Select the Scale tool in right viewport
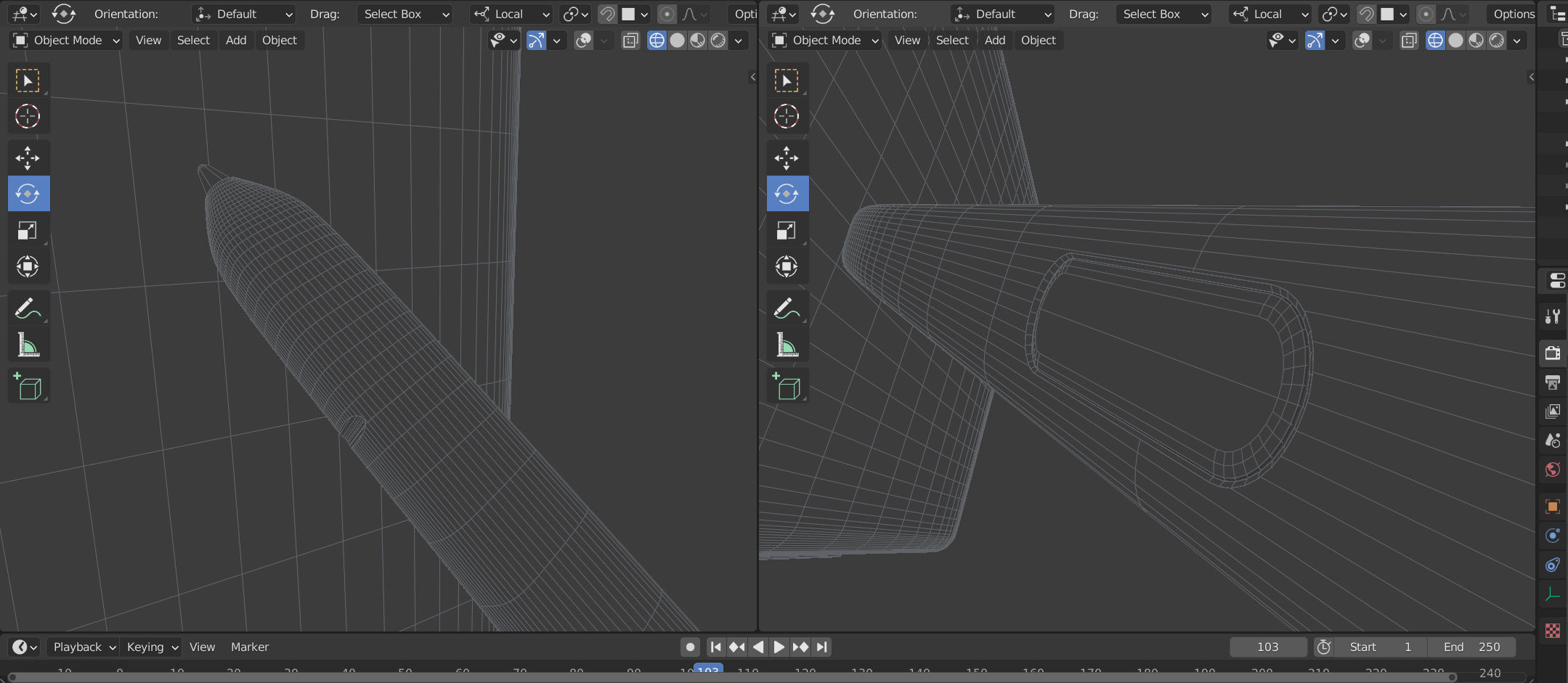This screenshot has height=683, width=1568. [787, 230]
